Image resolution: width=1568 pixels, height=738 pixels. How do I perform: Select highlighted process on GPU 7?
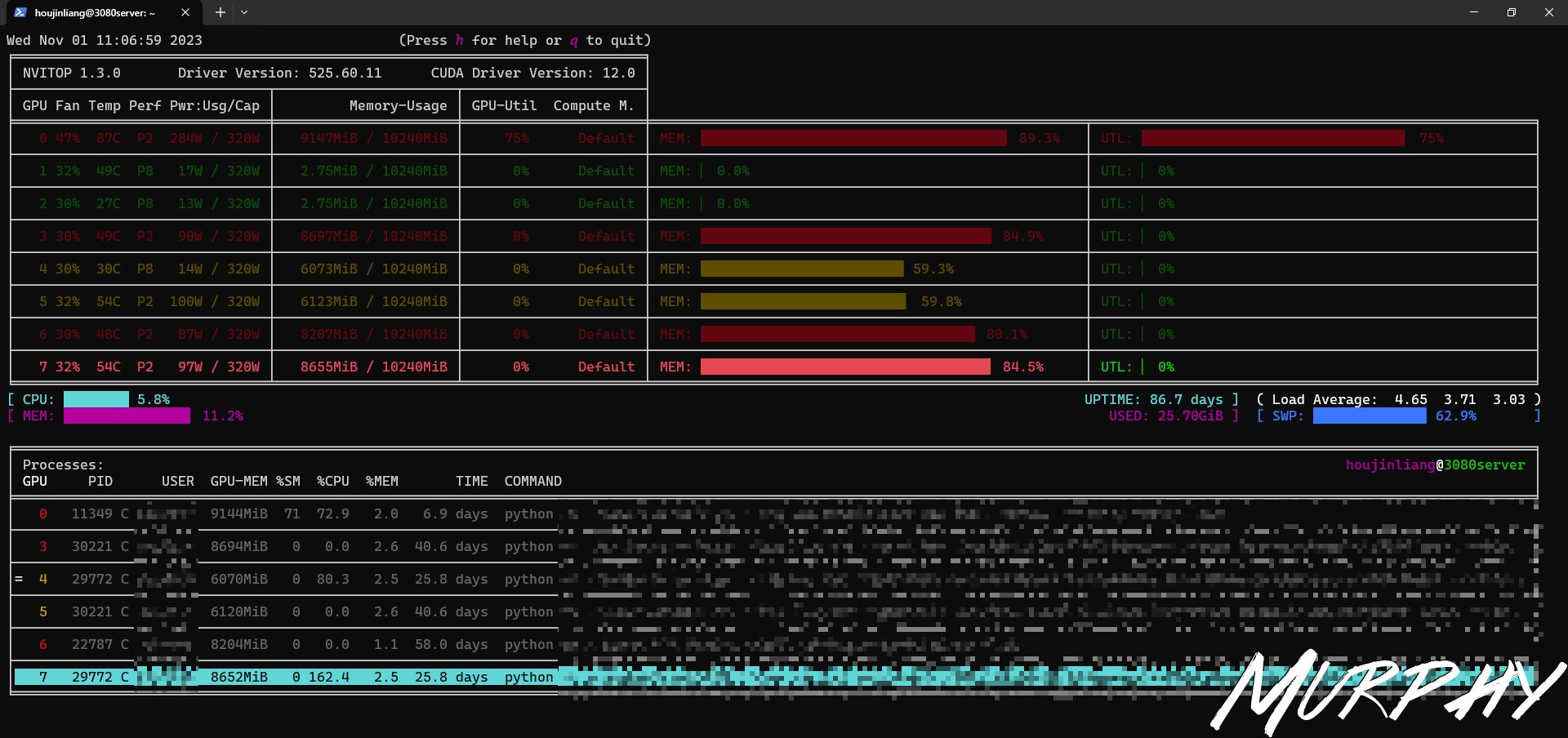tap(774, 677)
